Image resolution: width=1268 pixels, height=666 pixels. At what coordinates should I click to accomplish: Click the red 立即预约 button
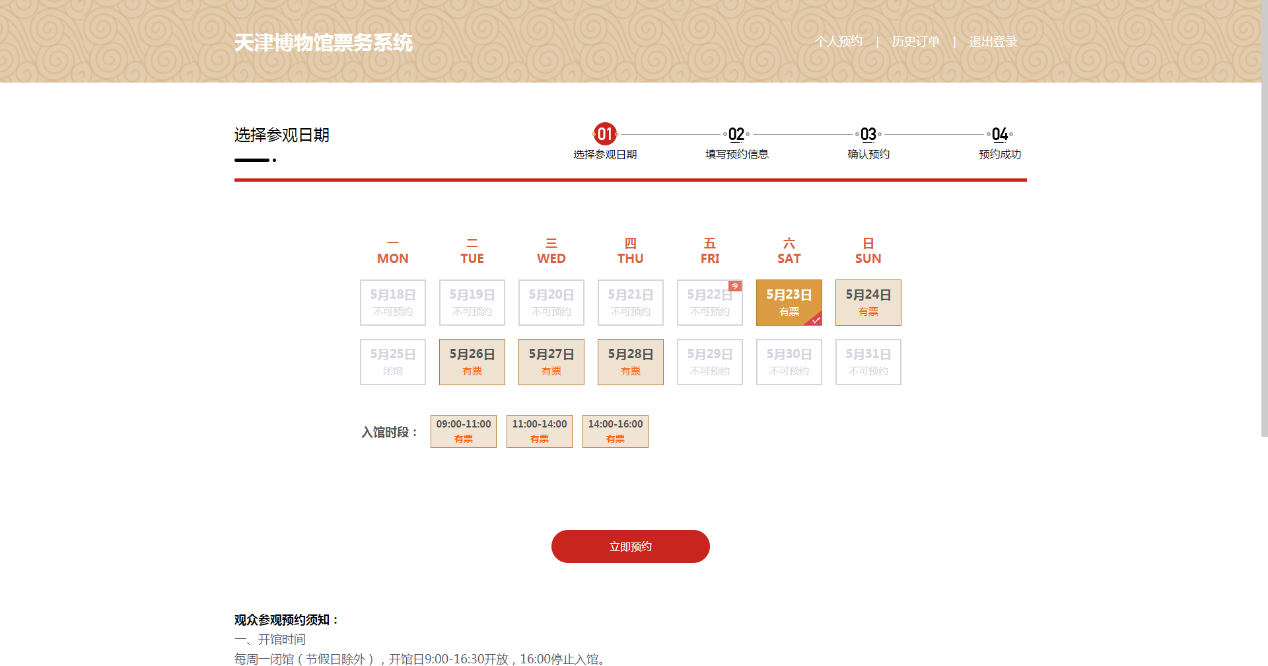(630, 547)
